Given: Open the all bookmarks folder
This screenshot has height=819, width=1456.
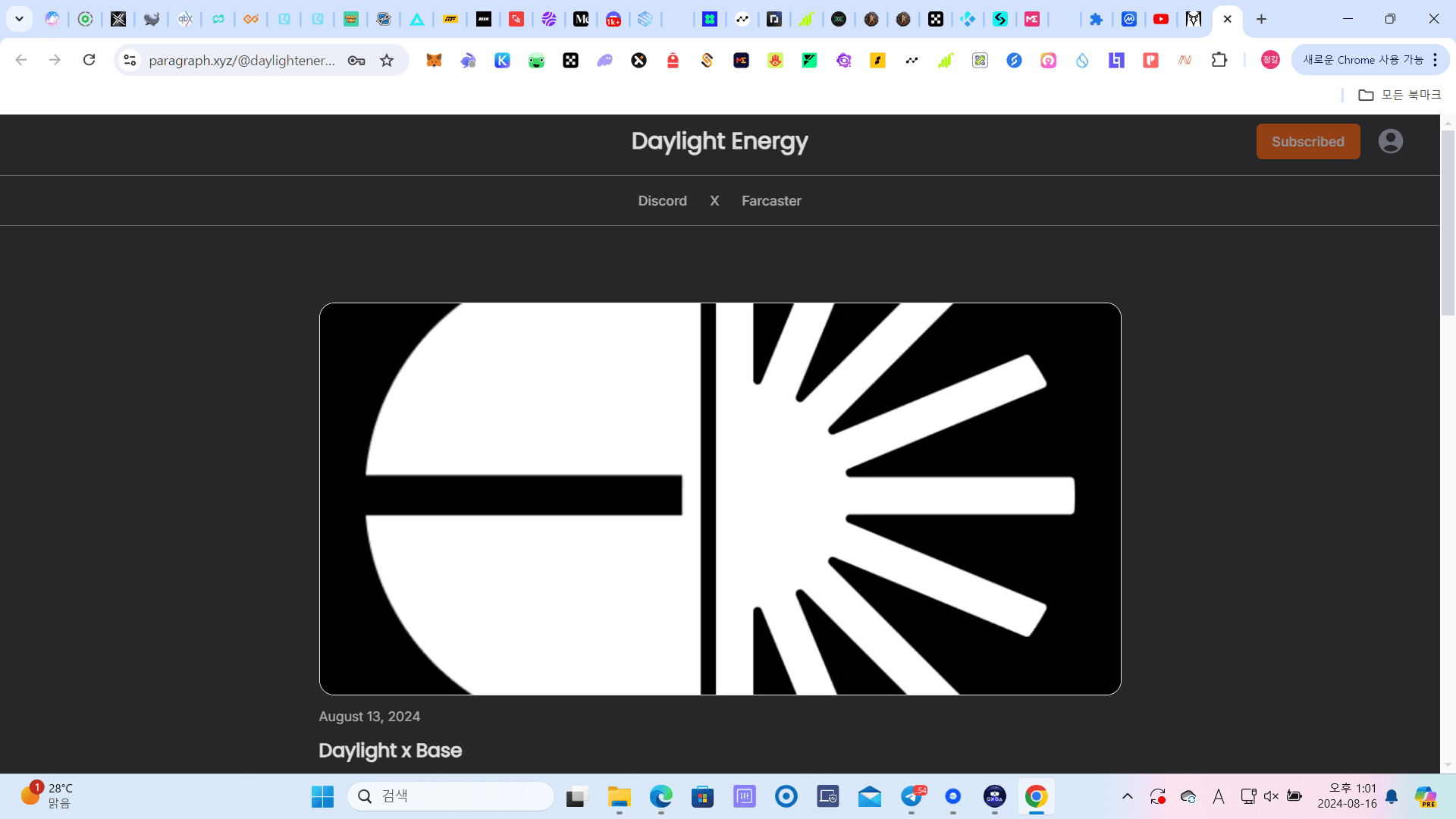Looking at the screenshot, I should coord(1399,95).
